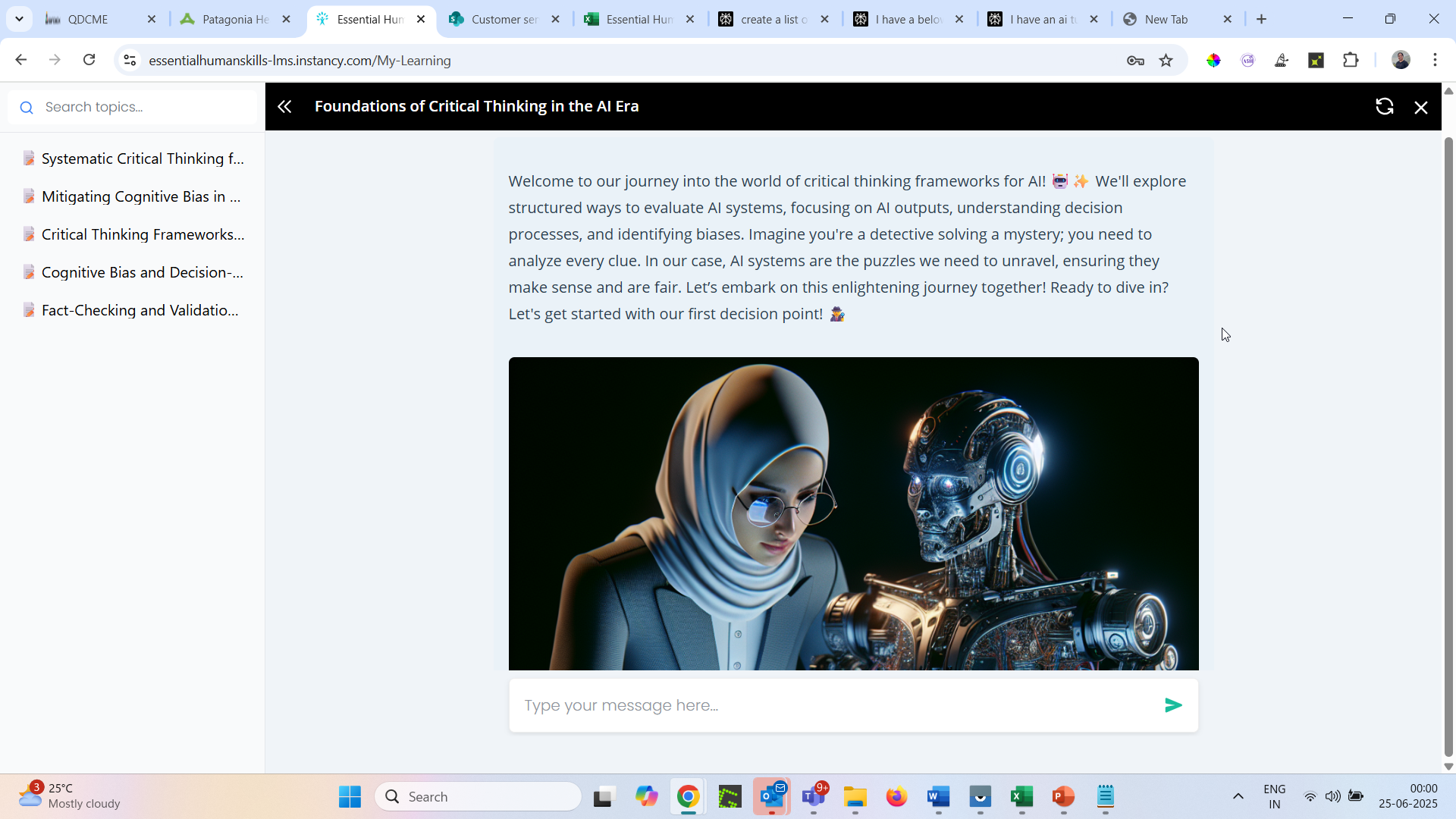Show hidden system tray icons chevron
The image size is (1456, 819).
pos(1238,796)
